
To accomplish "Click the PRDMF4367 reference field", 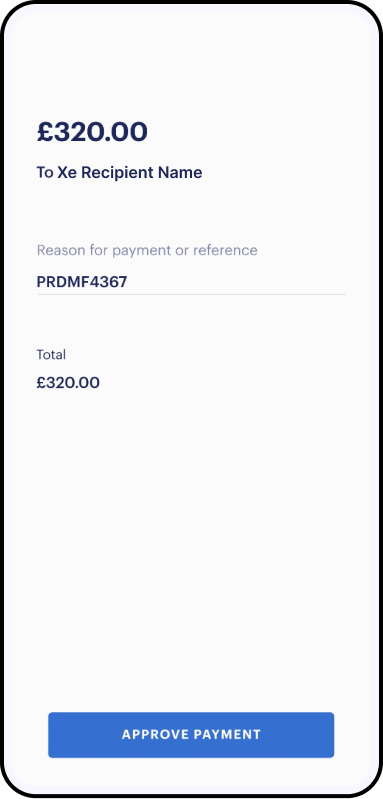I will click(x=191, y=282).
